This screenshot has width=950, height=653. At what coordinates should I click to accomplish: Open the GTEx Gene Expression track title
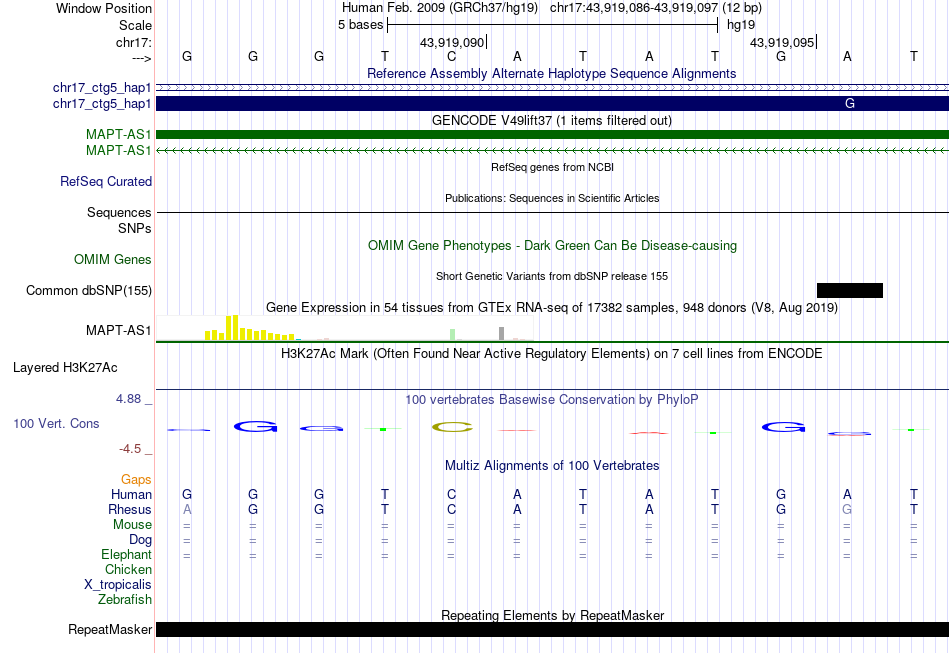click(x=552, y=308)
